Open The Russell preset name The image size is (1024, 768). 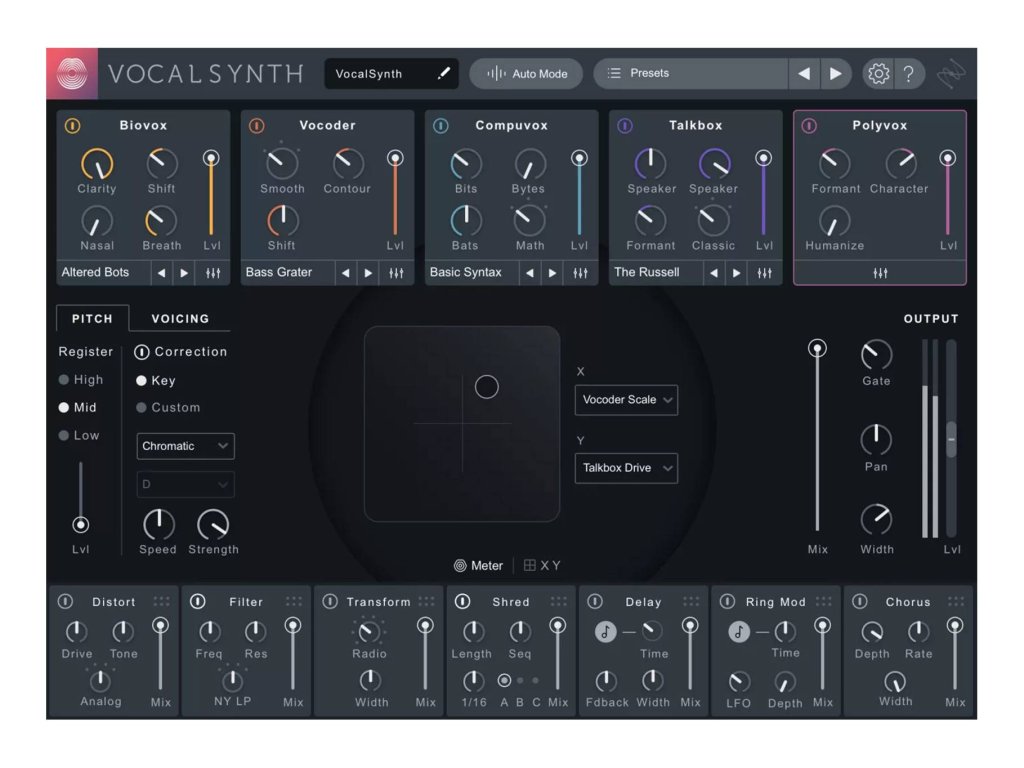coord(647,272)
